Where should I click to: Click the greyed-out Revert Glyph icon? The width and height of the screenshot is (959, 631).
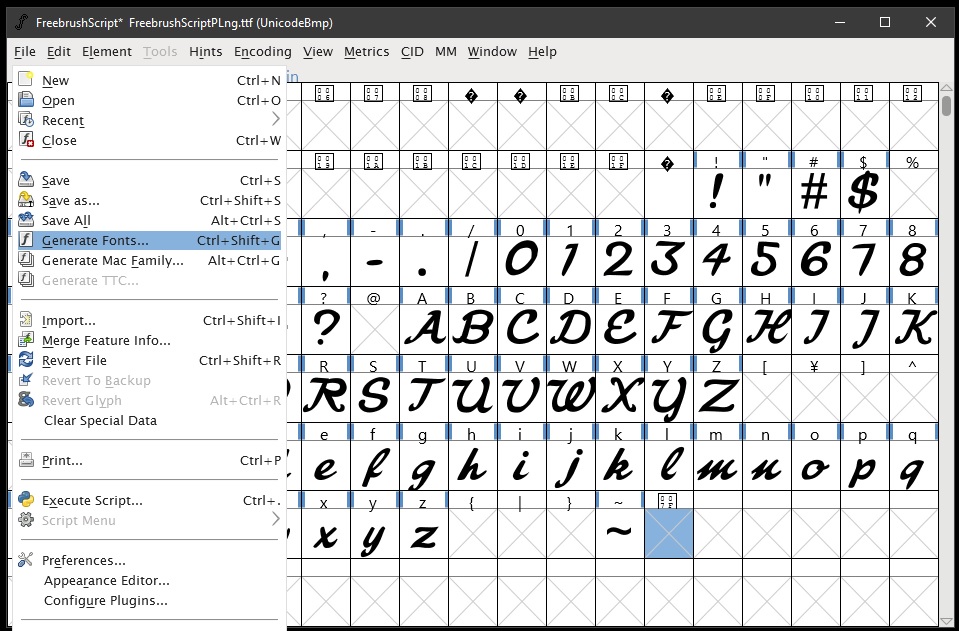[x=26, y=400]
